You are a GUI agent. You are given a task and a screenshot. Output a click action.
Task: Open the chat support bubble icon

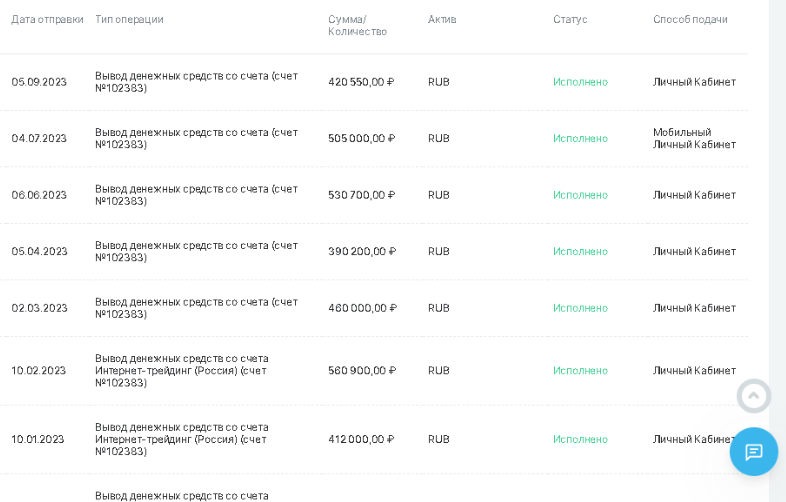click(x=753, y=452)
